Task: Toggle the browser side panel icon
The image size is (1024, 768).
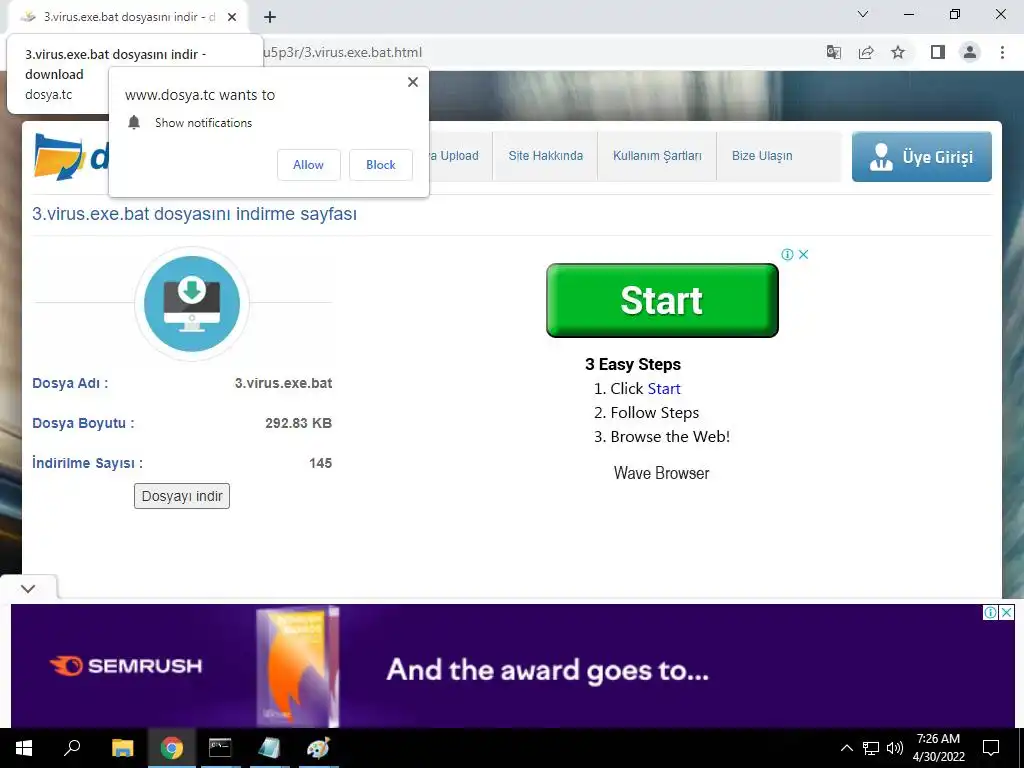Action: point(938,52)
